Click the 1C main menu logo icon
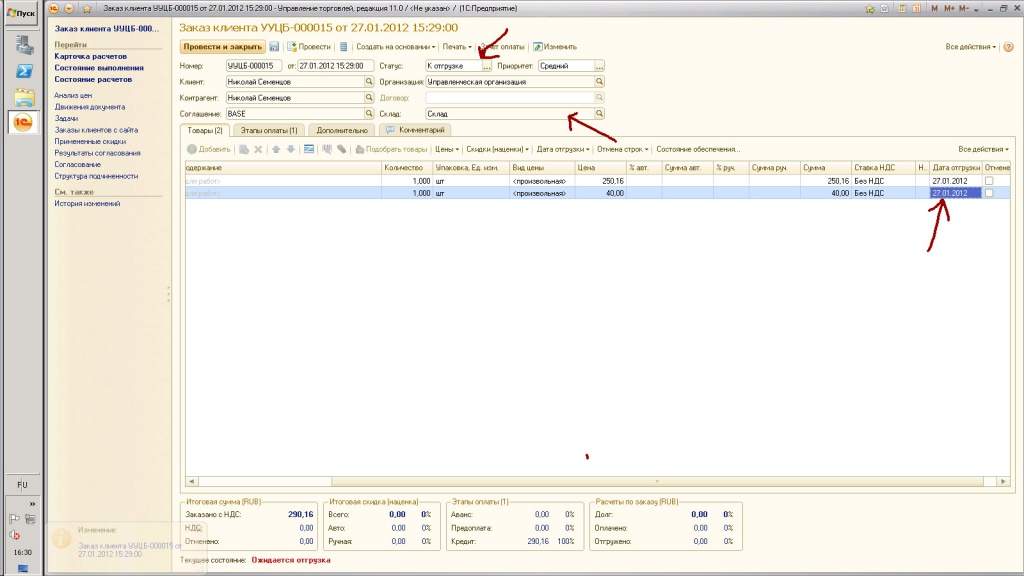This screenshot has width=1024, height=576. 54,8
